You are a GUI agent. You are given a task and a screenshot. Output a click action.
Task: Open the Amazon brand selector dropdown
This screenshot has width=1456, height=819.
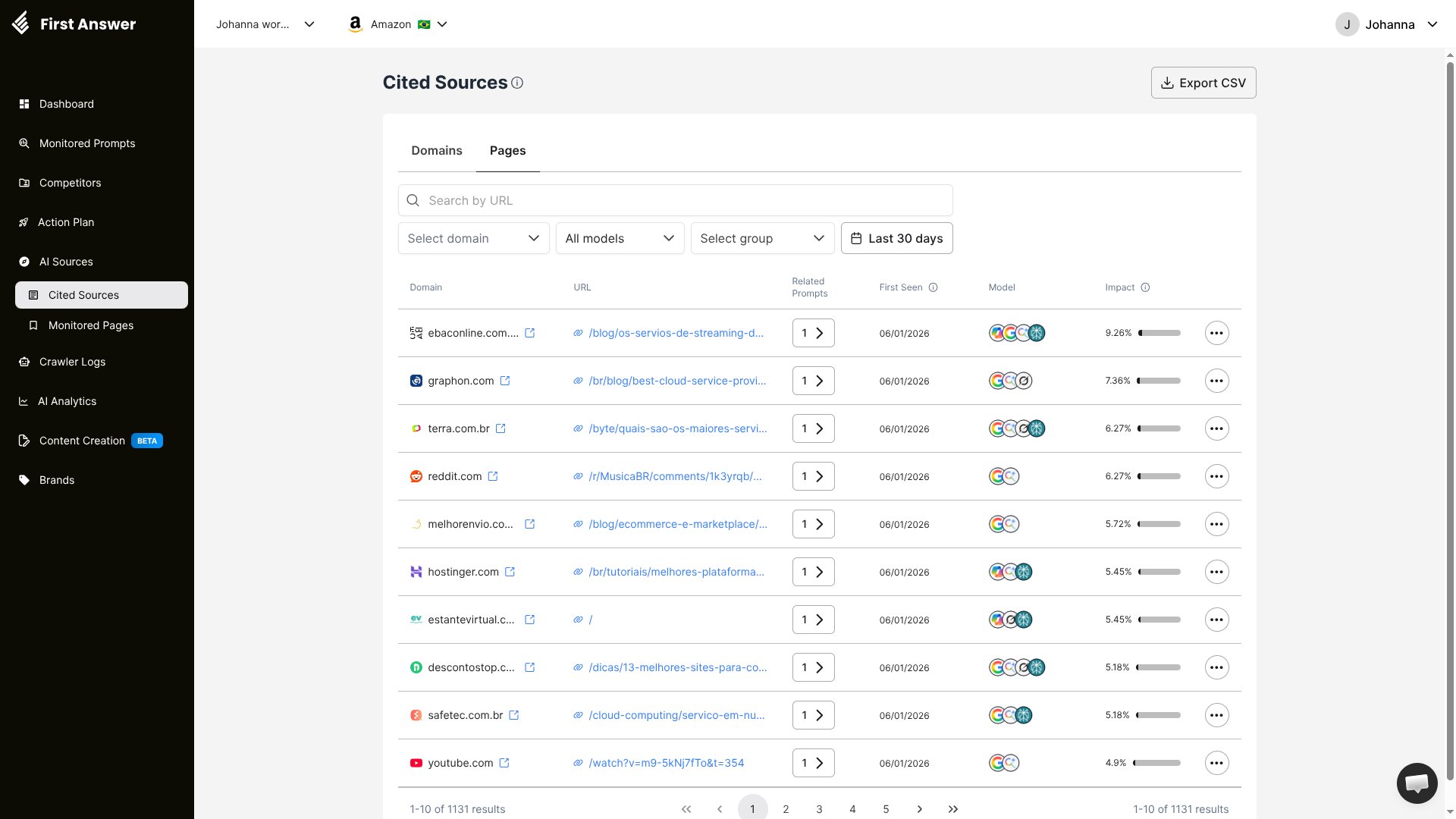397,24
